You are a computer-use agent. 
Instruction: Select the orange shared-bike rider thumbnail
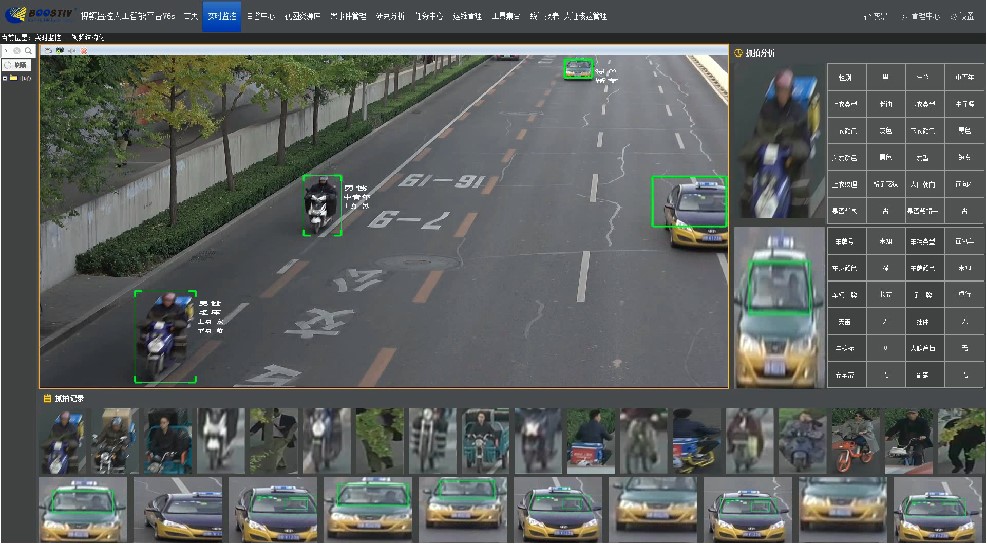pos(855,441)
